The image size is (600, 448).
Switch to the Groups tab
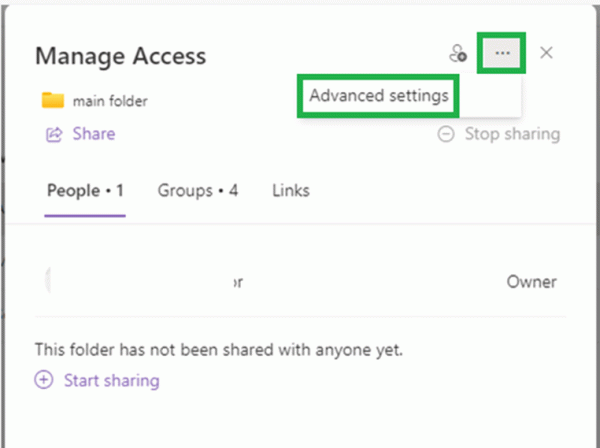tap(197, 190)
